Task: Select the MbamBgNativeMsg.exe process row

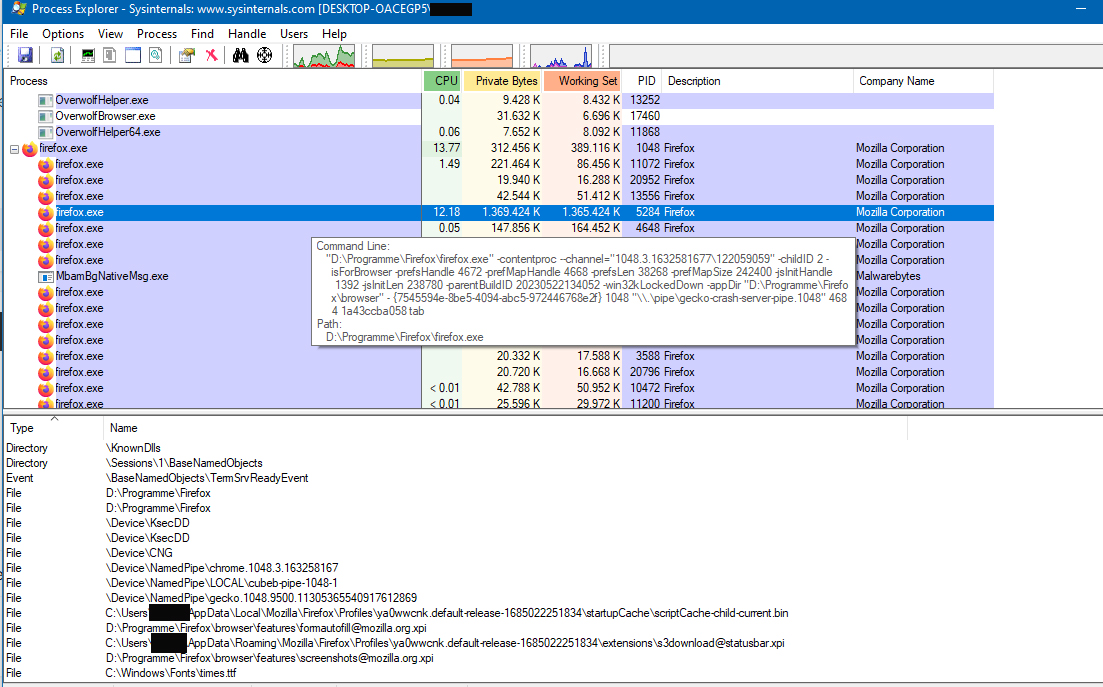Action: pos(111,276)
